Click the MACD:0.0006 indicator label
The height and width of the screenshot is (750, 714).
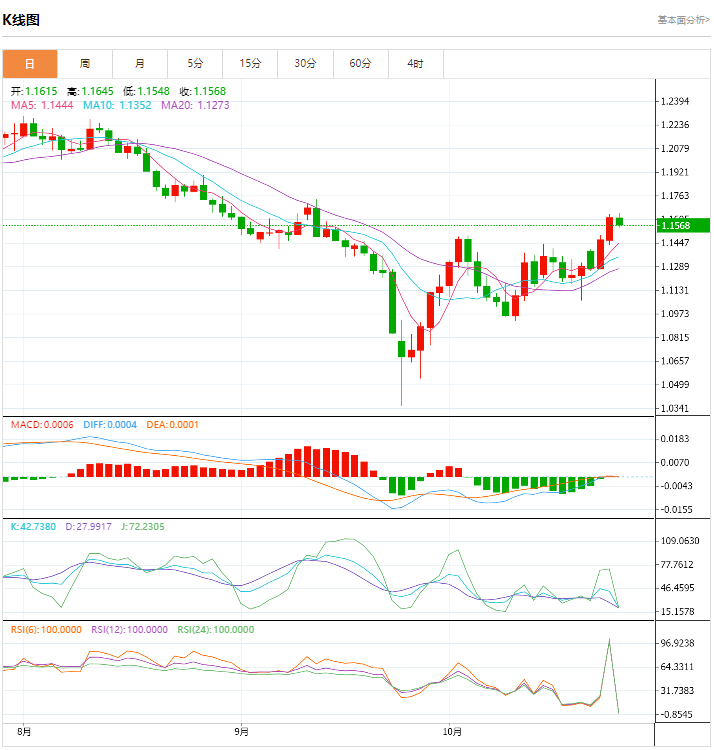(x=42, y=425)
